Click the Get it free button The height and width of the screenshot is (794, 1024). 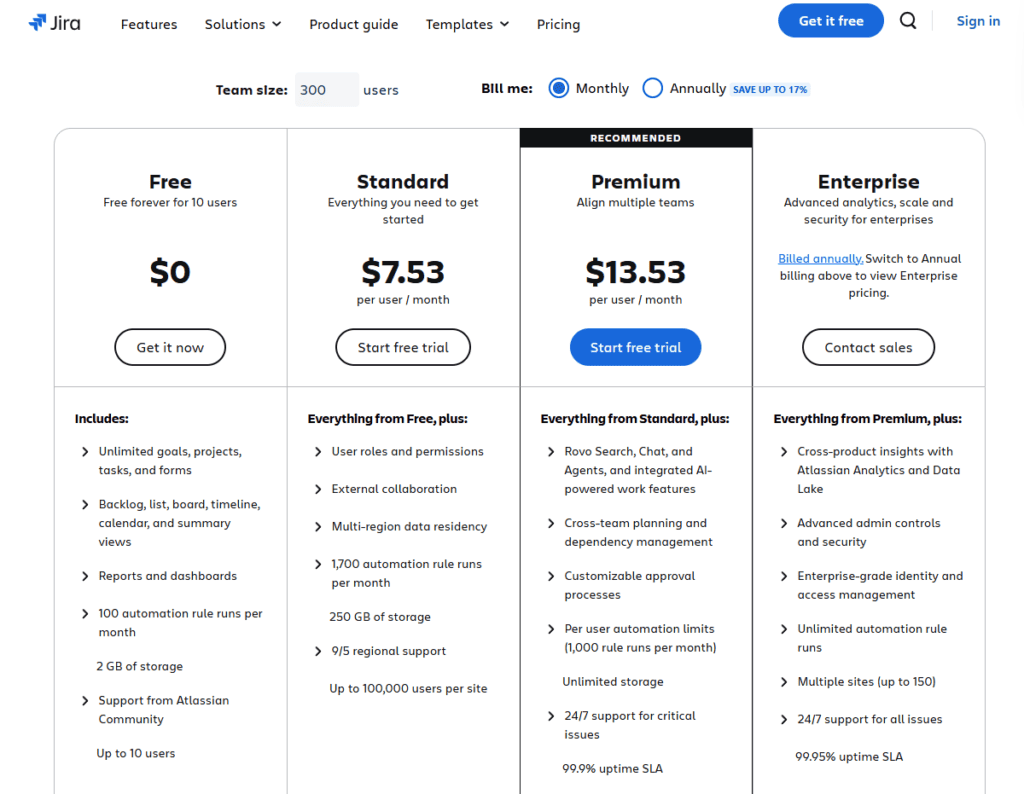(831, 21)
